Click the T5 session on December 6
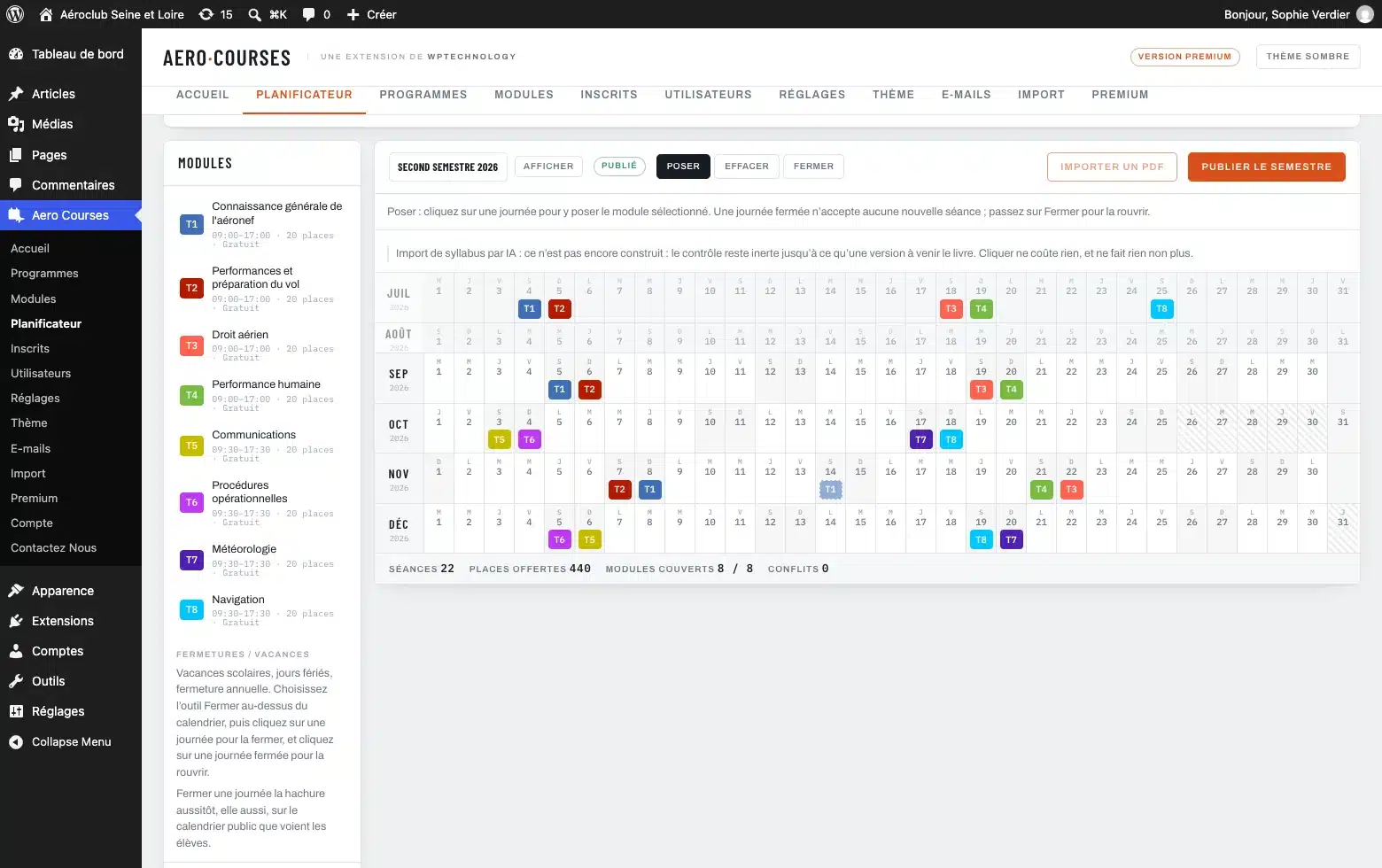Image resolution: width=1382 pixels, height=868 pixels. coord(589,539)
